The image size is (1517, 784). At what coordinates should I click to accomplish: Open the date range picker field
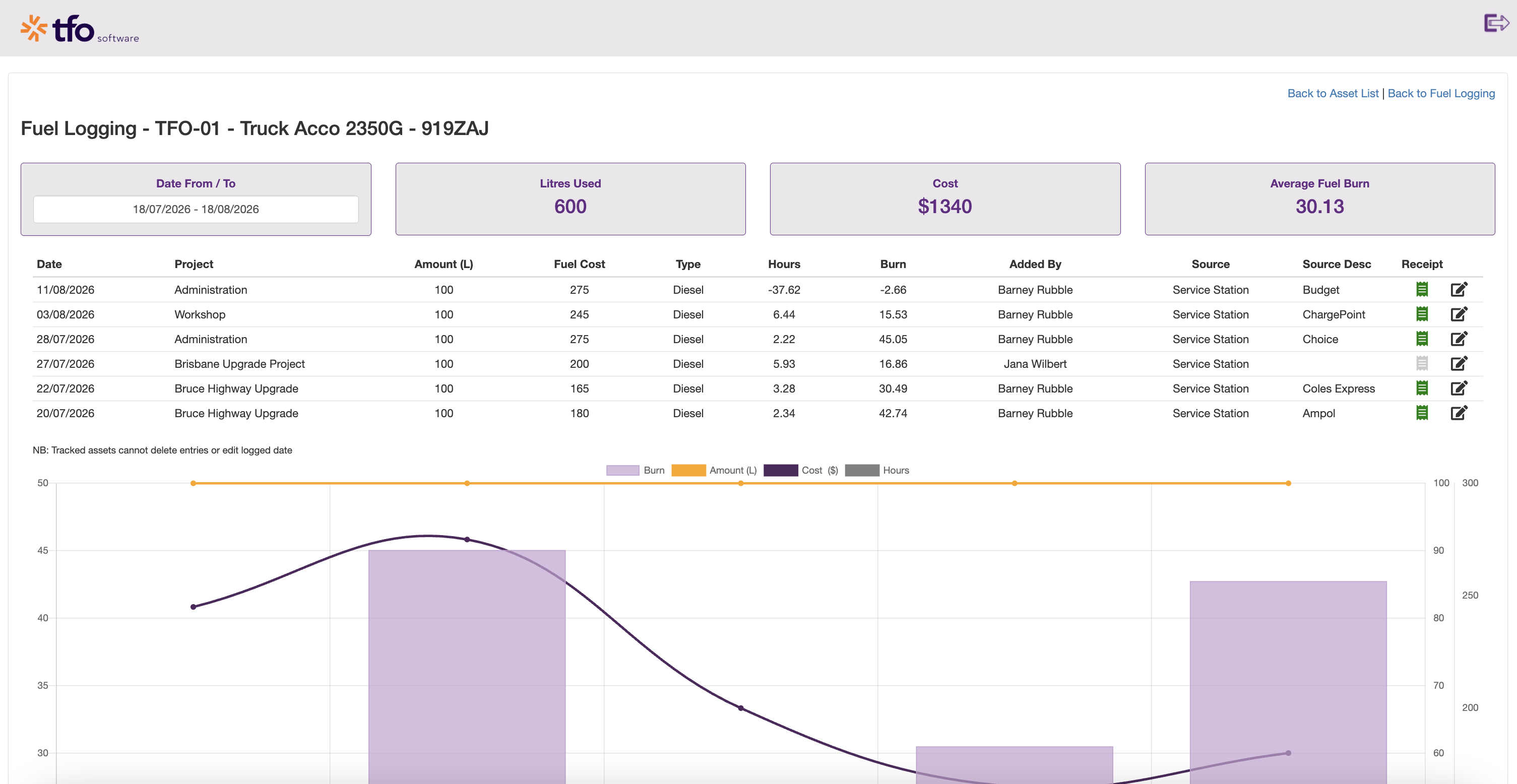(196, 209)
